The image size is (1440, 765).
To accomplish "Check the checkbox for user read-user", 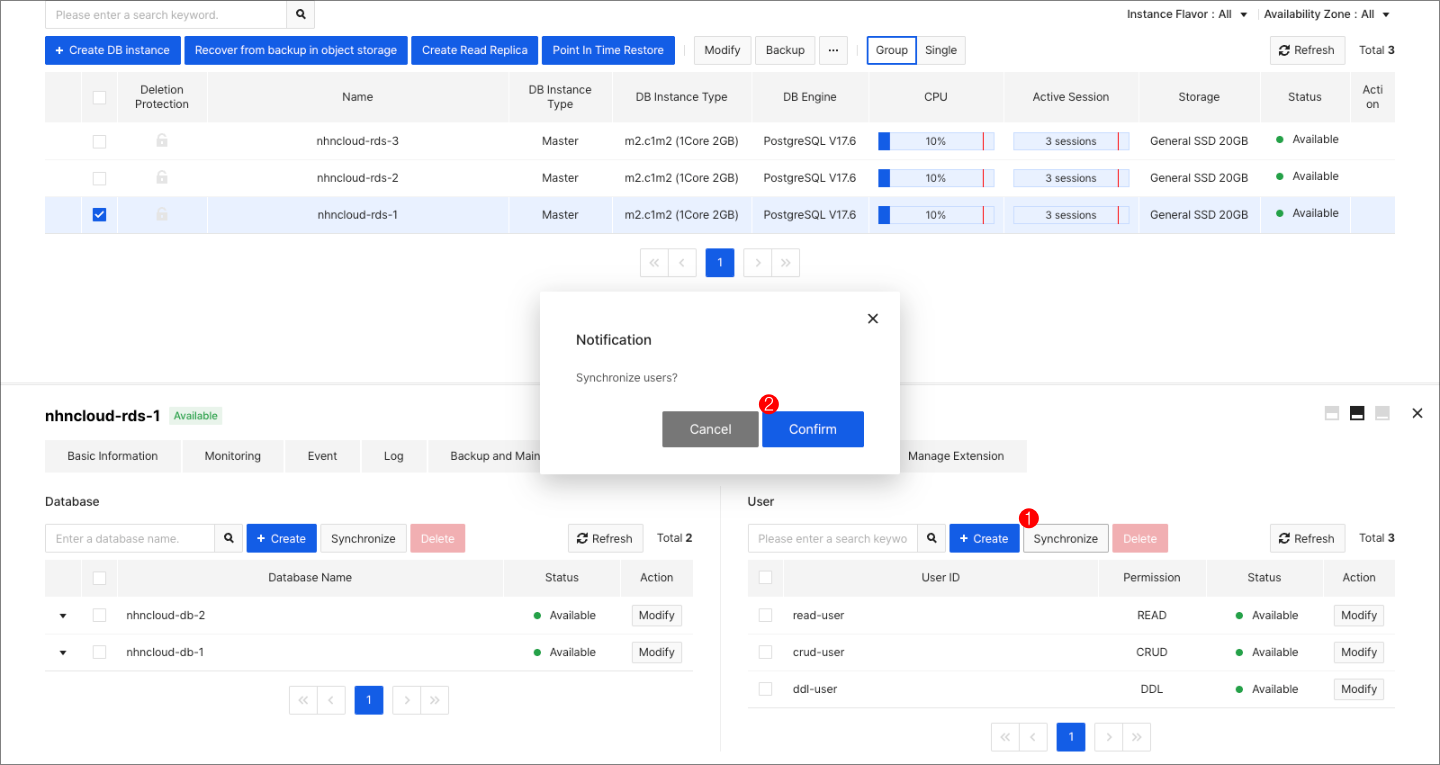I will tap(765, 615).
